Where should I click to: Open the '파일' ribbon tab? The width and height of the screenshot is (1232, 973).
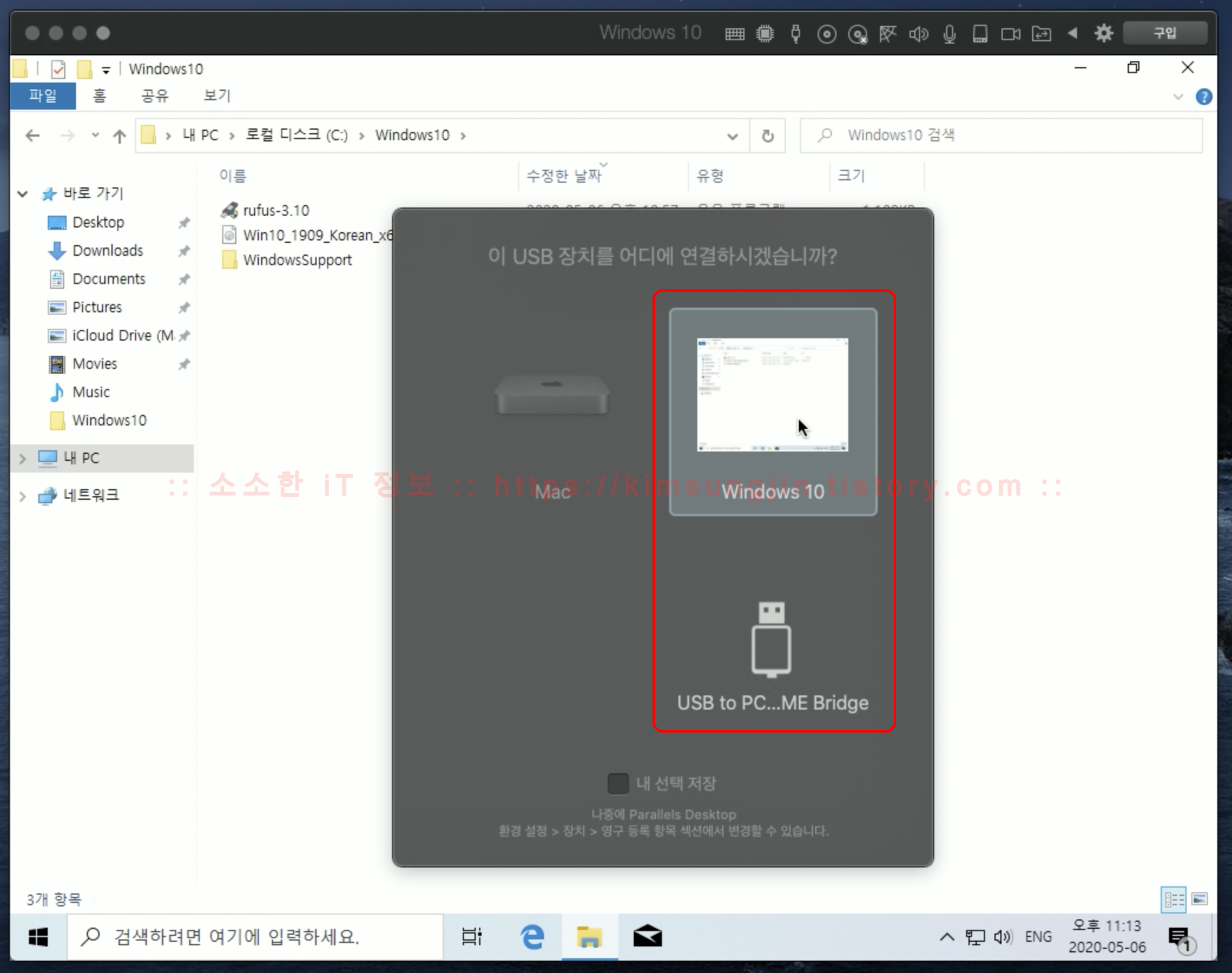pos(43,95)
